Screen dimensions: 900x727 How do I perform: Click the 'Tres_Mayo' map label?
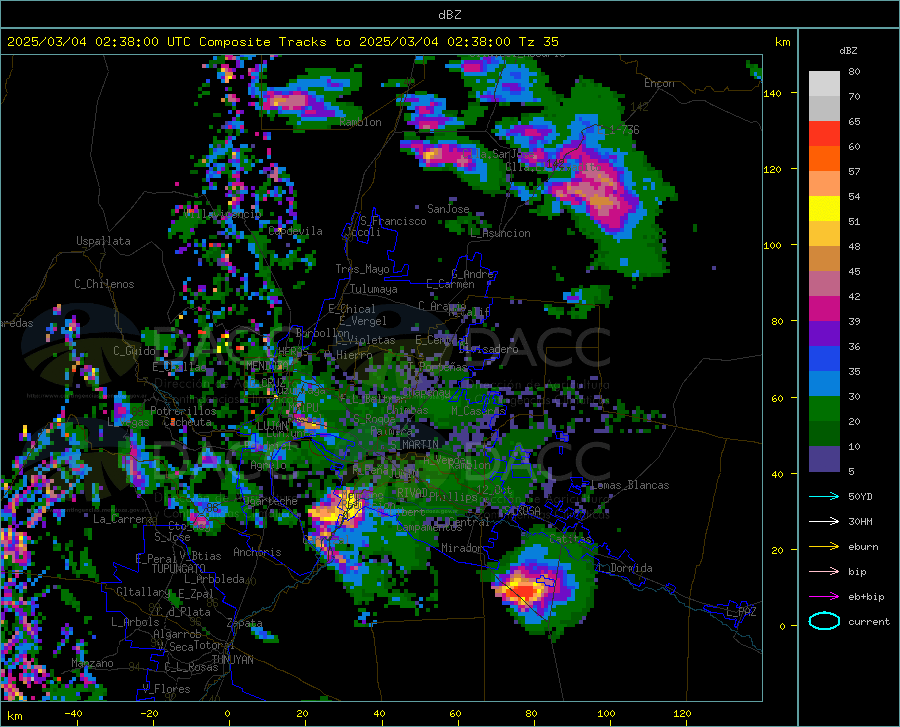tap(362, 269)
